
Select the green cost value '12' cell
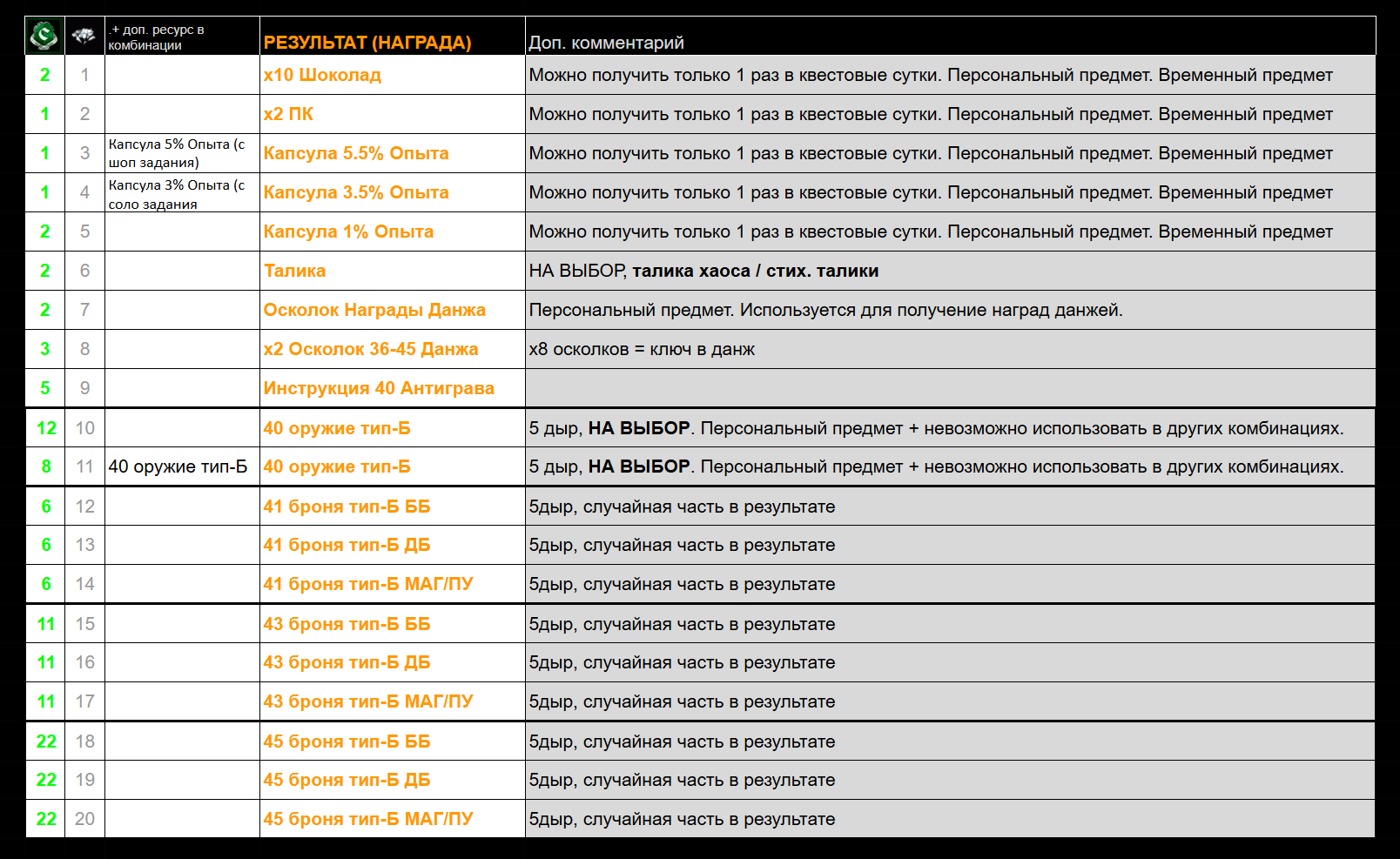point(46,428)
